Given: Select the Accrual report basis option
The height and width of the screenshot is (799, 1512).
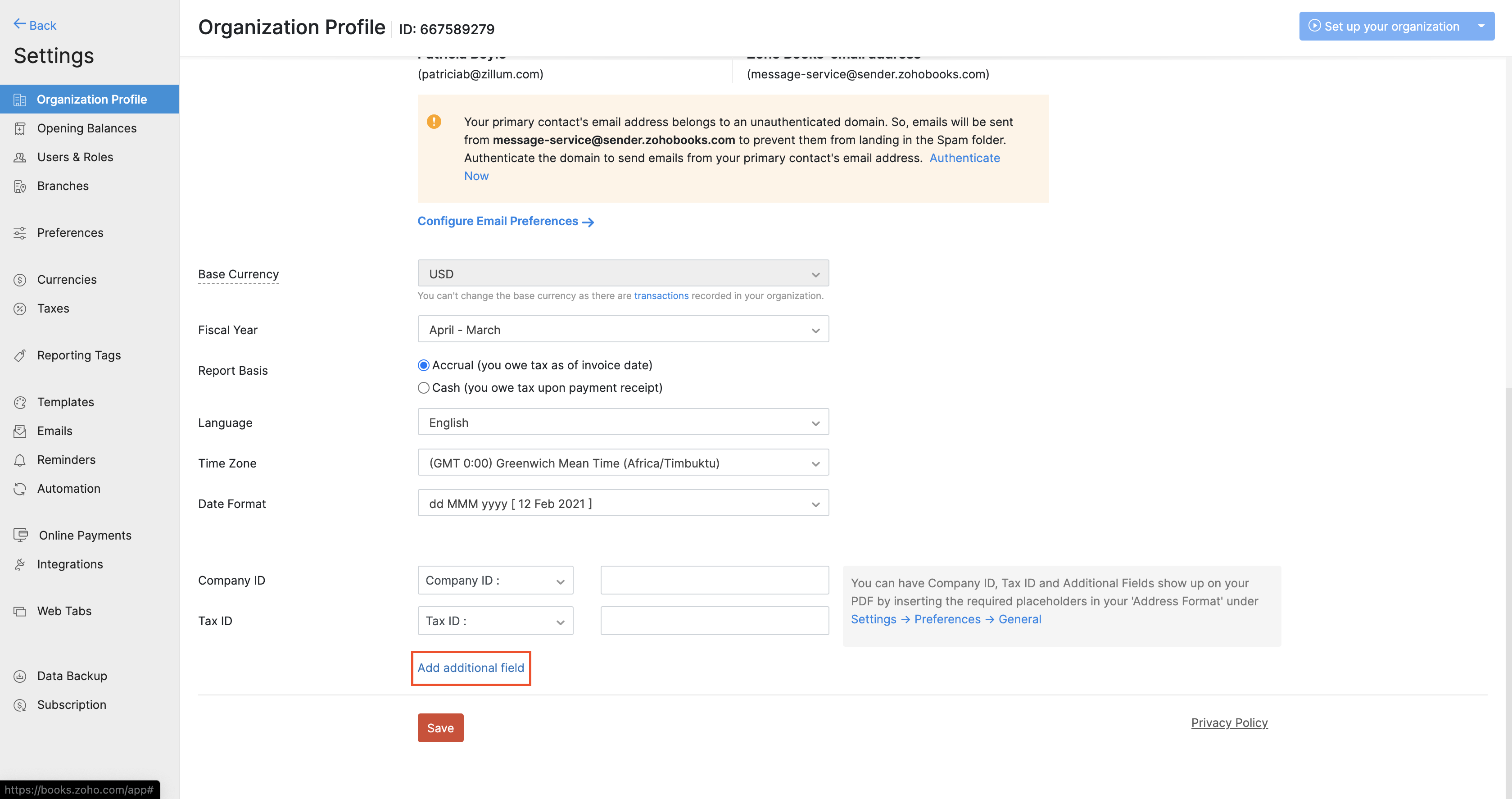Looking at the screenshot, I should pyautogui.click(x=423, y=364).
